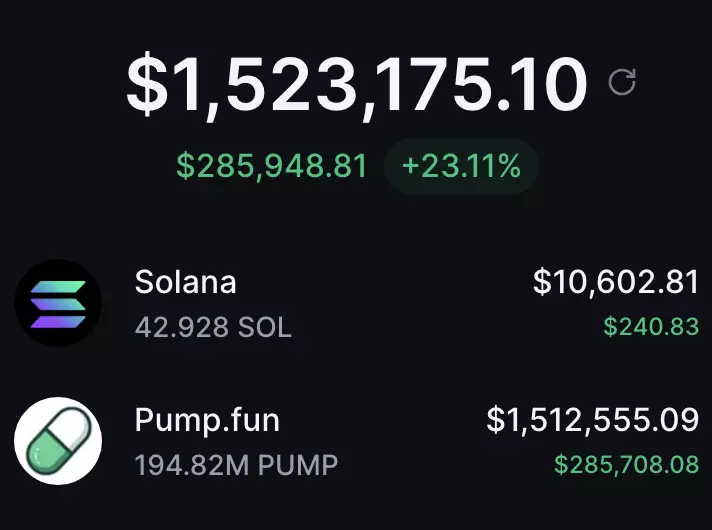Click the 194.82M PUMP amount
712x530 pixels.
pos(236,465)
